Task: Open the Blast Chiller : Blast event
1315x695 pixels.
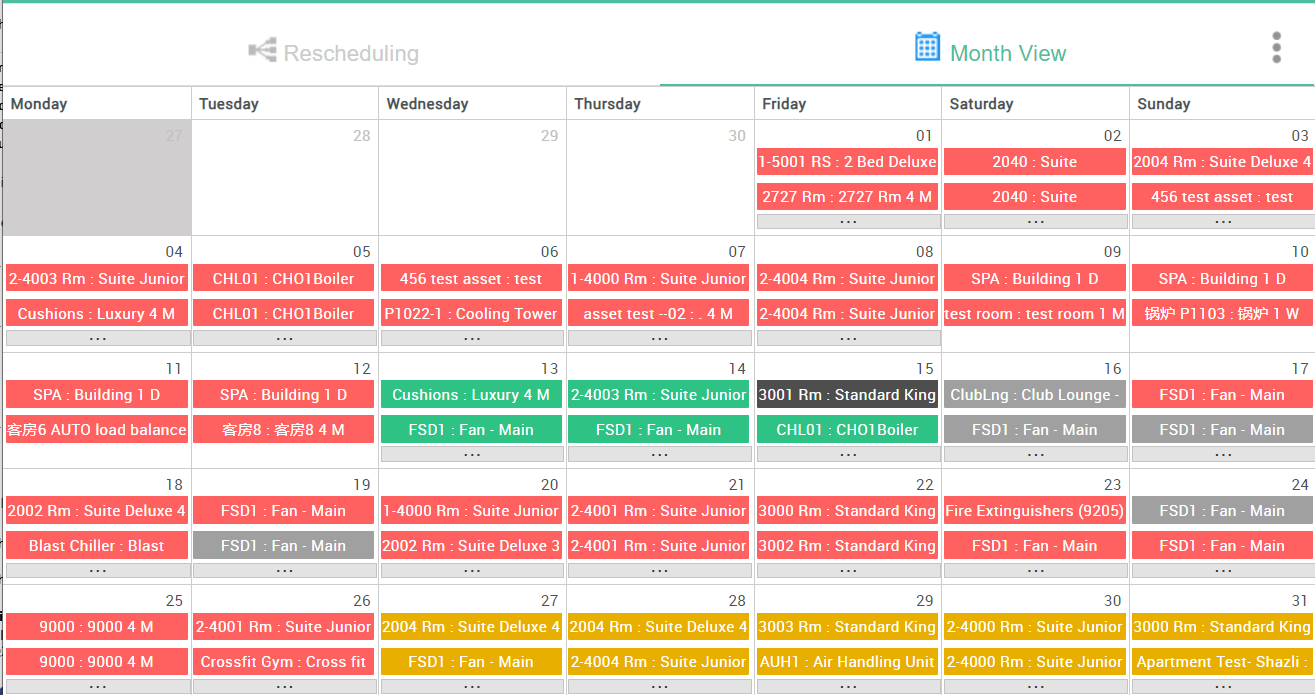Action: [97, 546]
